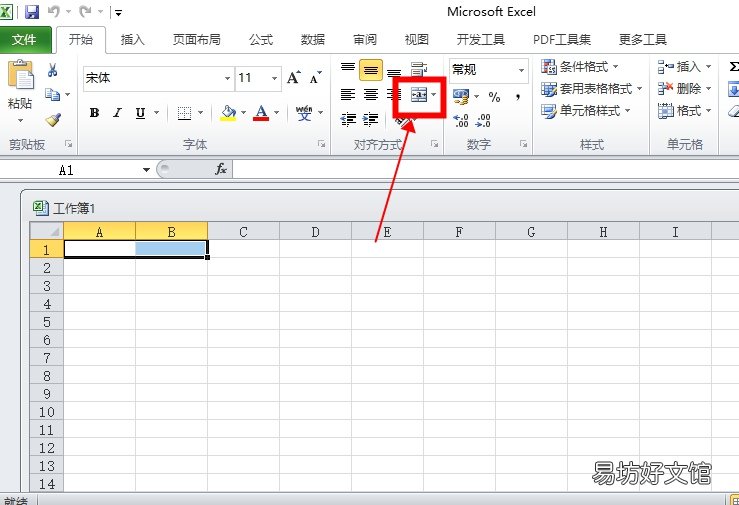Click the Undo arrow icon
The height and width of the screenshot is (505, 739).
click(x=53, y=11)
